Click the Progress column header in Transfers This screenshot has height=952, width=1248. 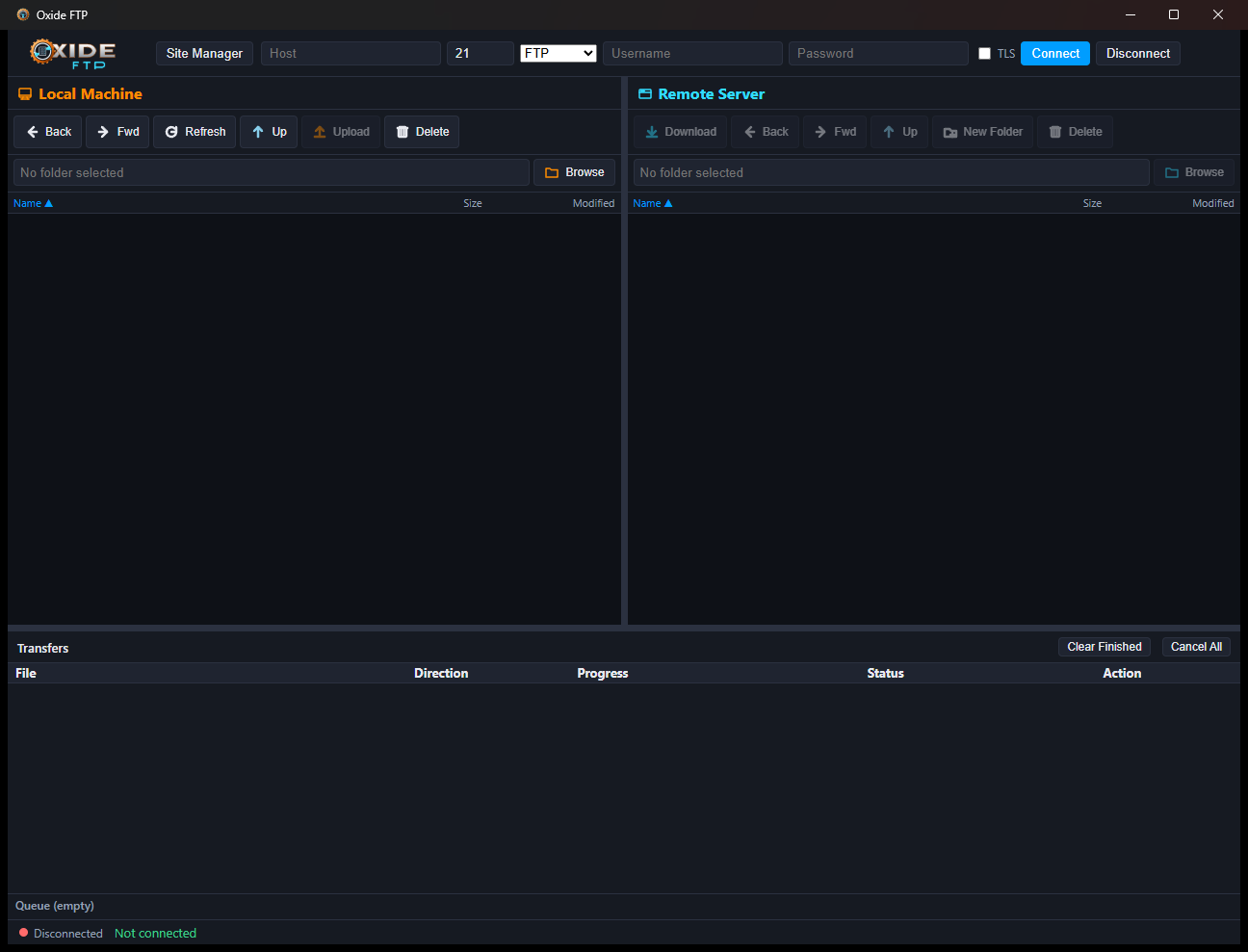click(603, 673)
